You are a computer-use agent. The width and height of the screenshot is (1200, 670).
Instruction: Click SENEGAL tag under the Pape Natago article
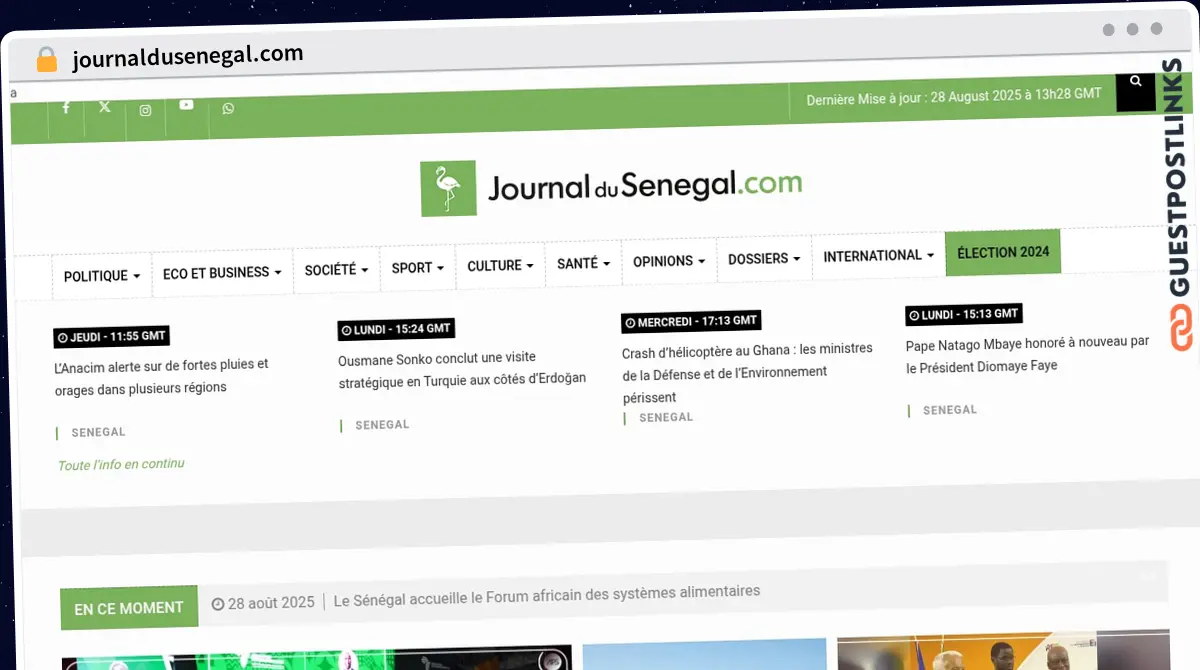click(x=950, y=410)
